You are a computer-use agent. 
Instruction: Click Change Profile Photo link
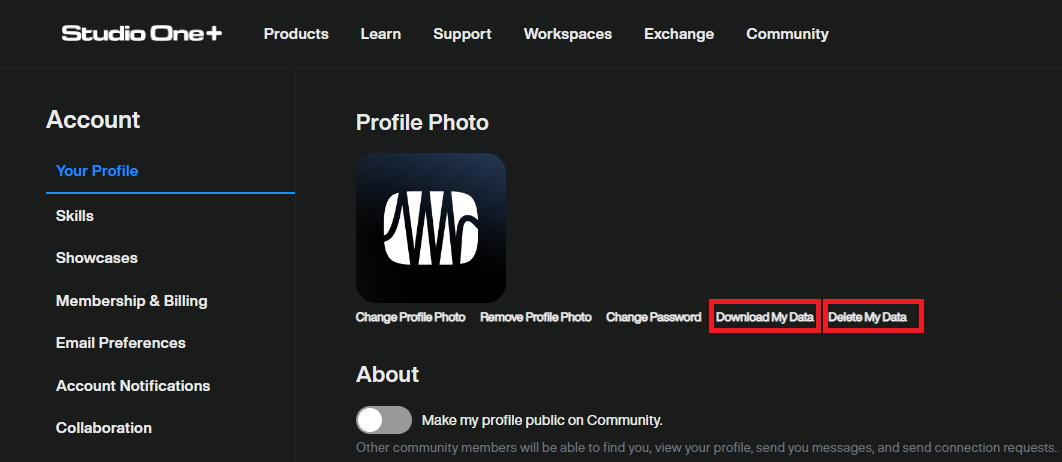tap(410, 317)
